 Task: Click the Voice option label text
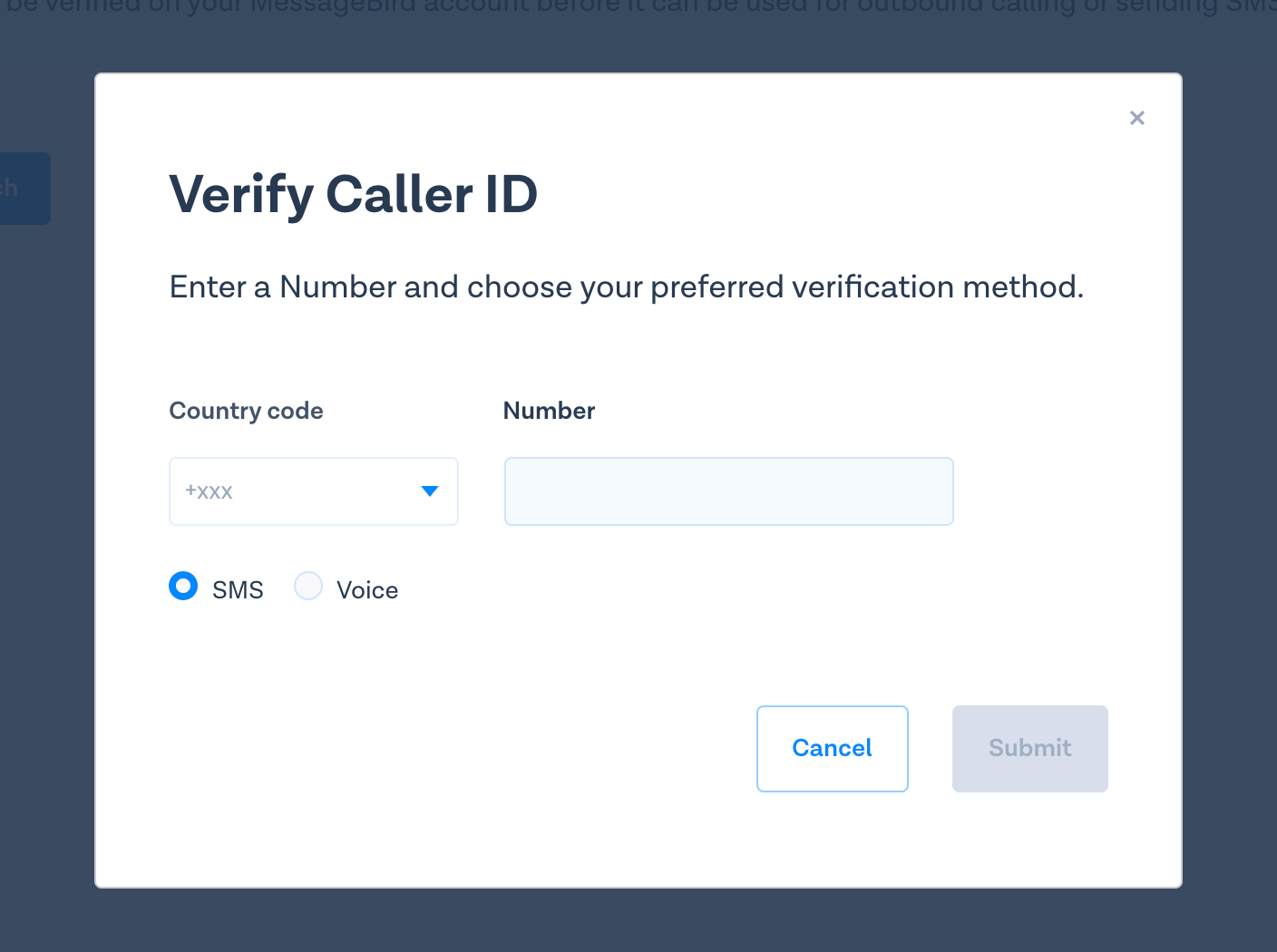367,590
